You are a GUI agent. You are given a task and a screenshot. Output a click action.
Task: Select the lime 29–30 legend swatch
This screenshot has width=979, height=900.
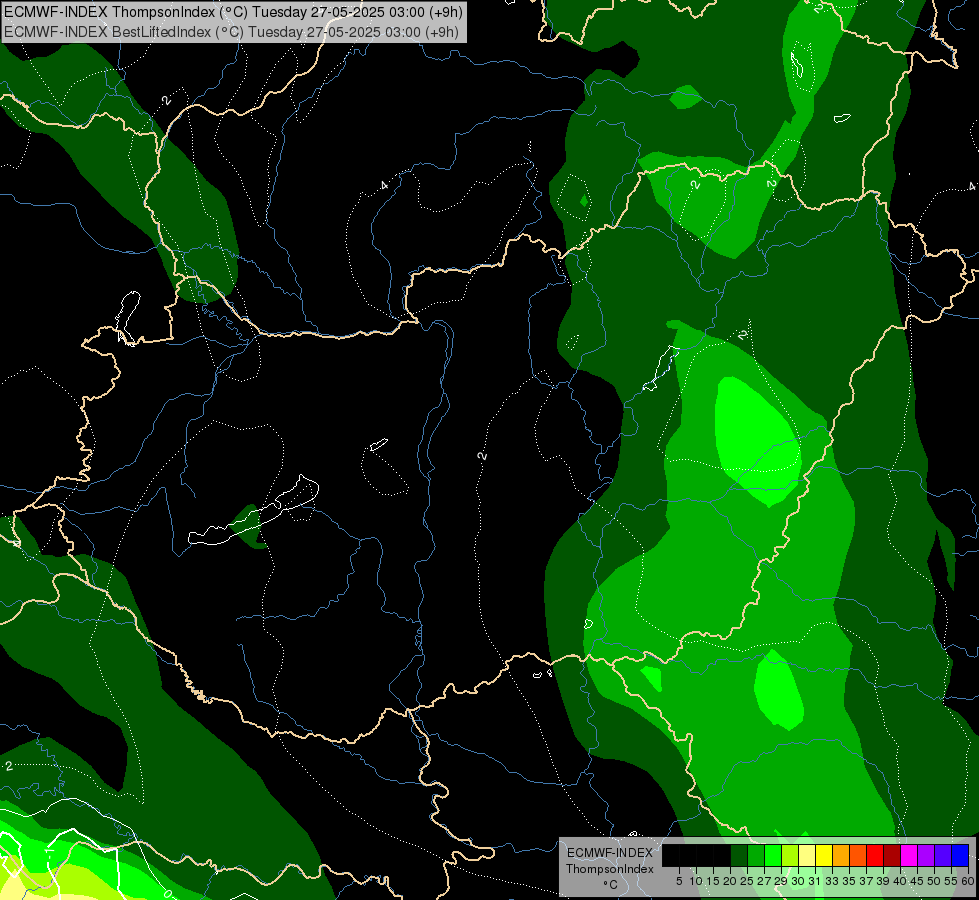point(790,855)
